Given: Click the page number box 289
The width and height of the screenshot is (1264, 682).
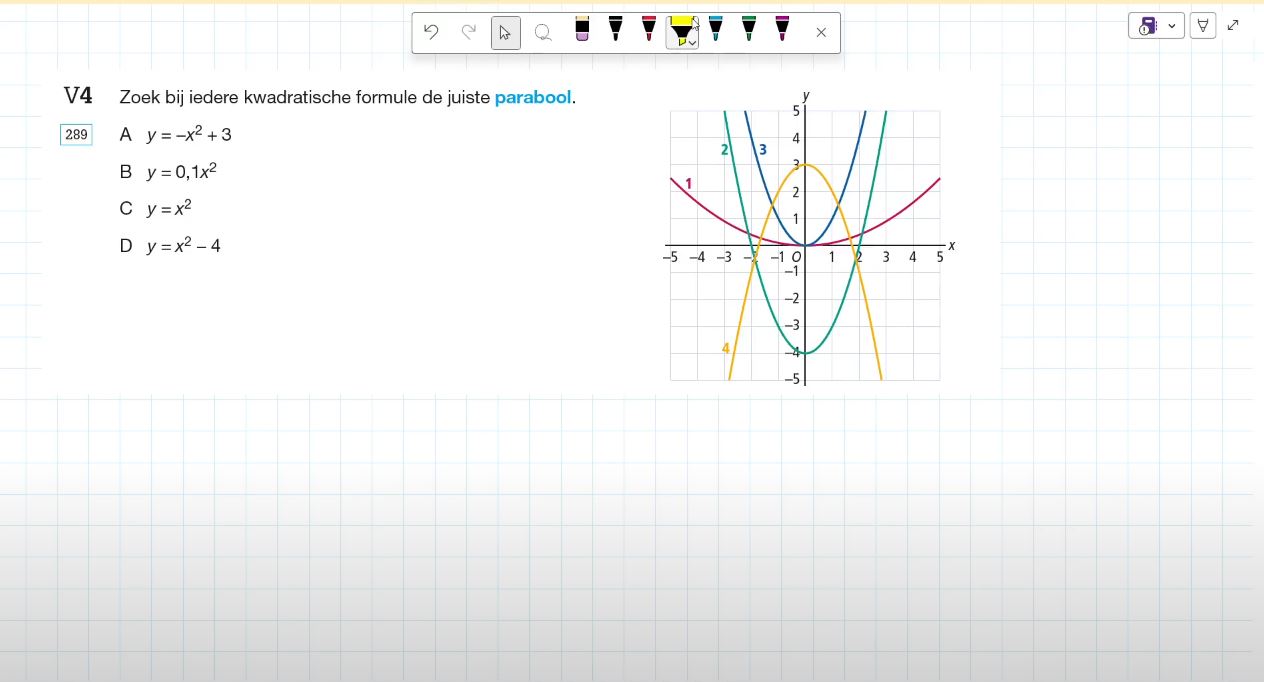Looking at the screenshot, I should click(76, 134).
